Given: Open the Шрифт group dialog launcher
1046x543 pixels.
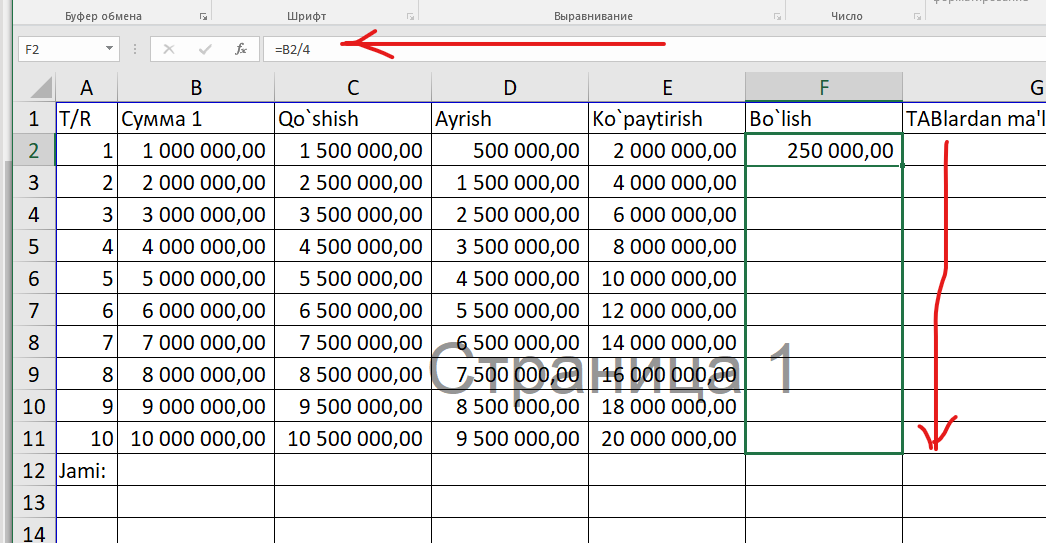Looking at the screenshot, I should point(410,17).
